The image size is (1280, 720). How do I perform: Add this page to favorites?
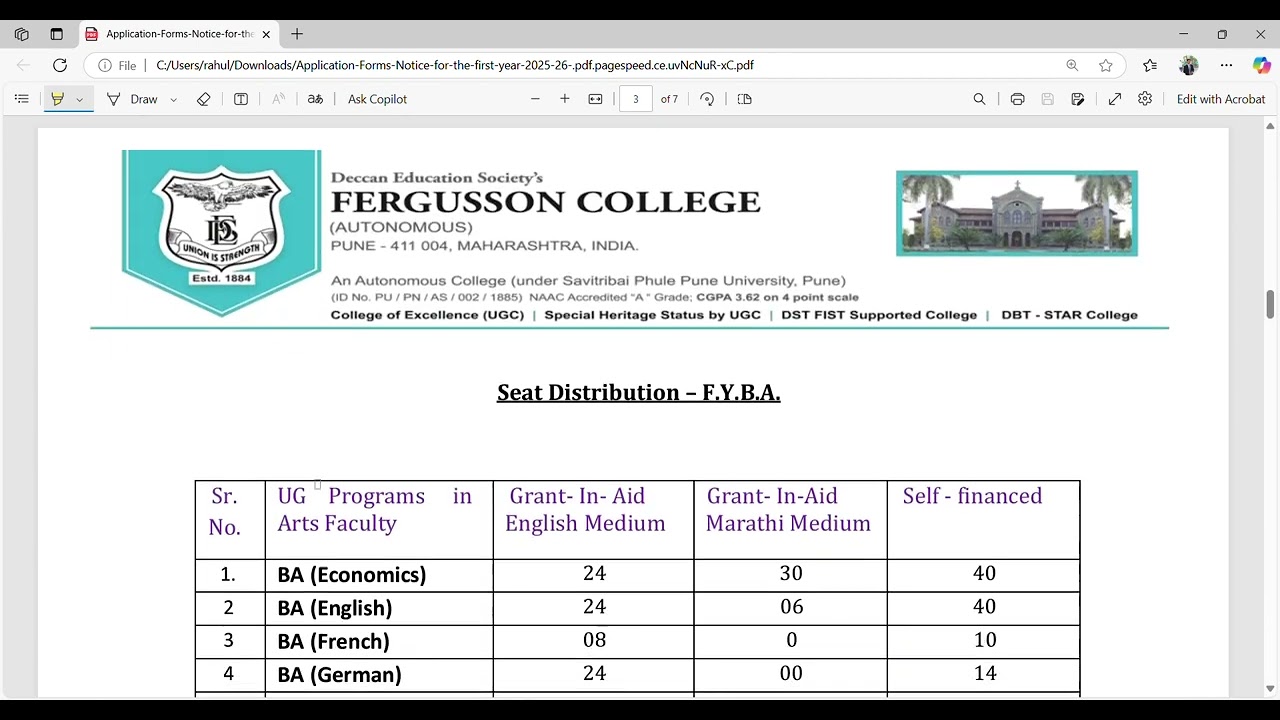(1106, 65)
